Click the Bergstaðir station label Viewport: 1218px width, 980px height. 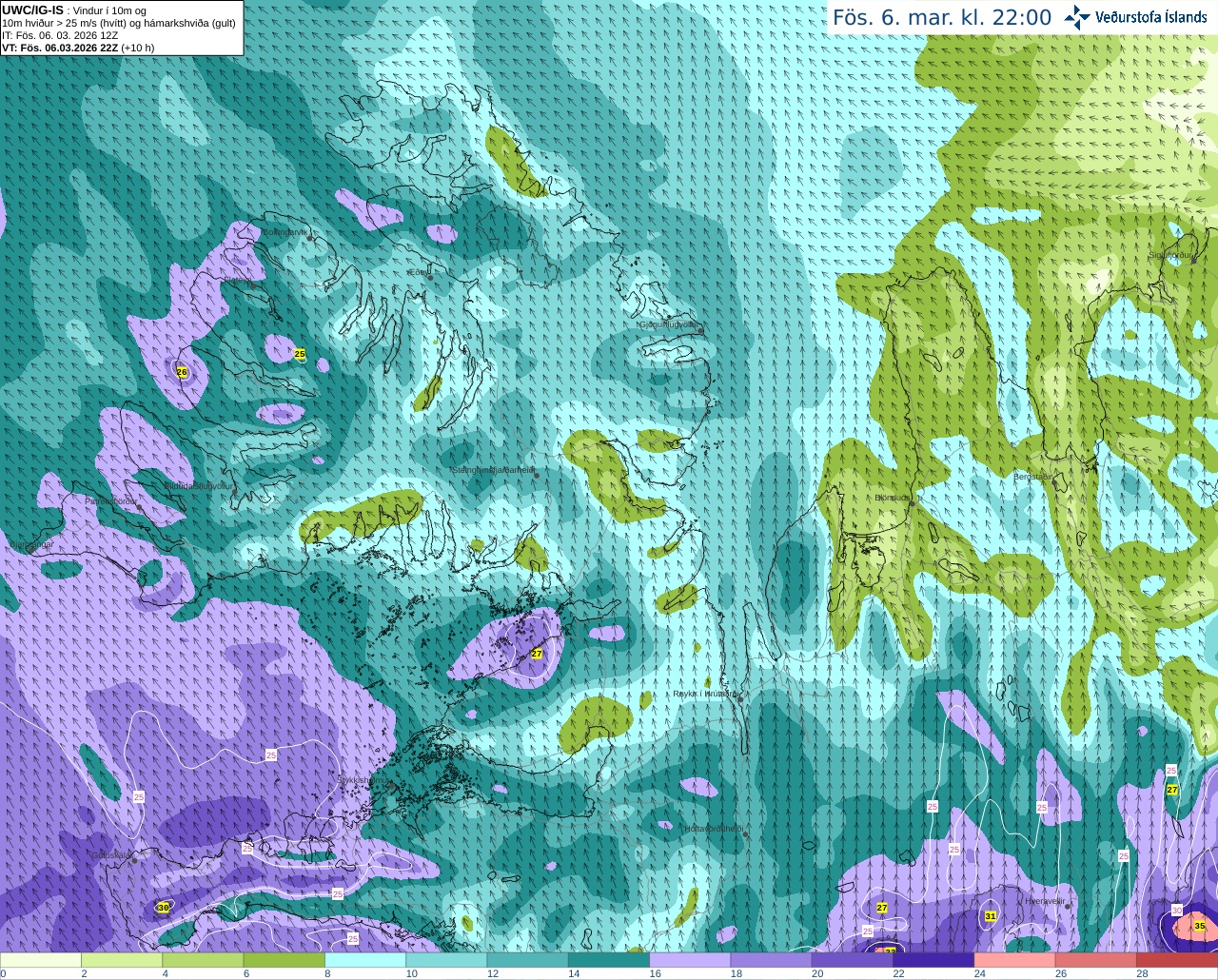(x=1032, y=477)
